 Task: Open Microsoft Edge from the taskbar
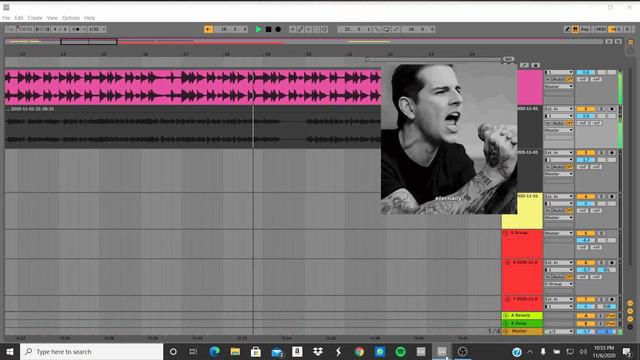tap(214, 351)
